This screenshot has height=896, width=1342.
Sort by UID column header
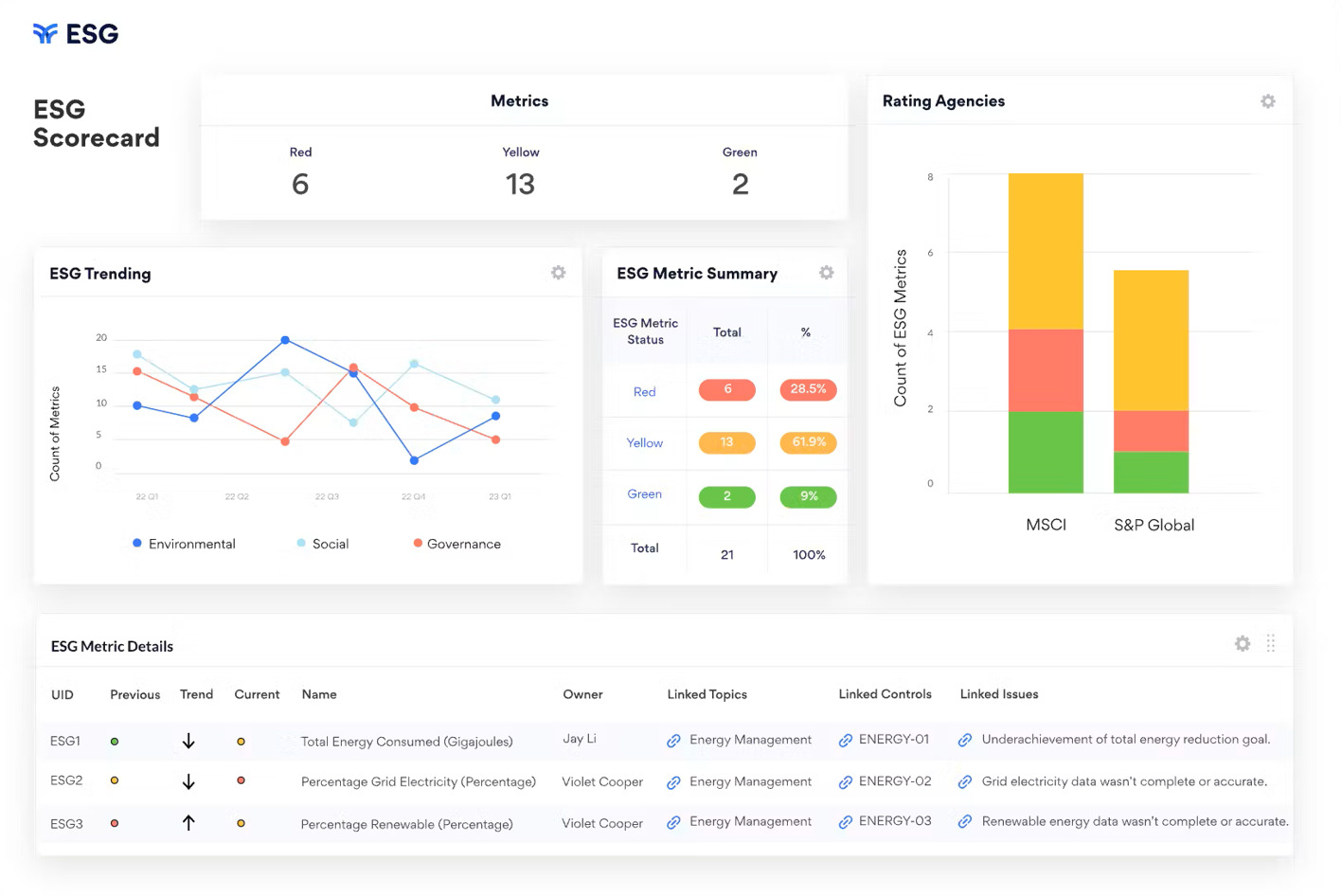coord(63,694)
